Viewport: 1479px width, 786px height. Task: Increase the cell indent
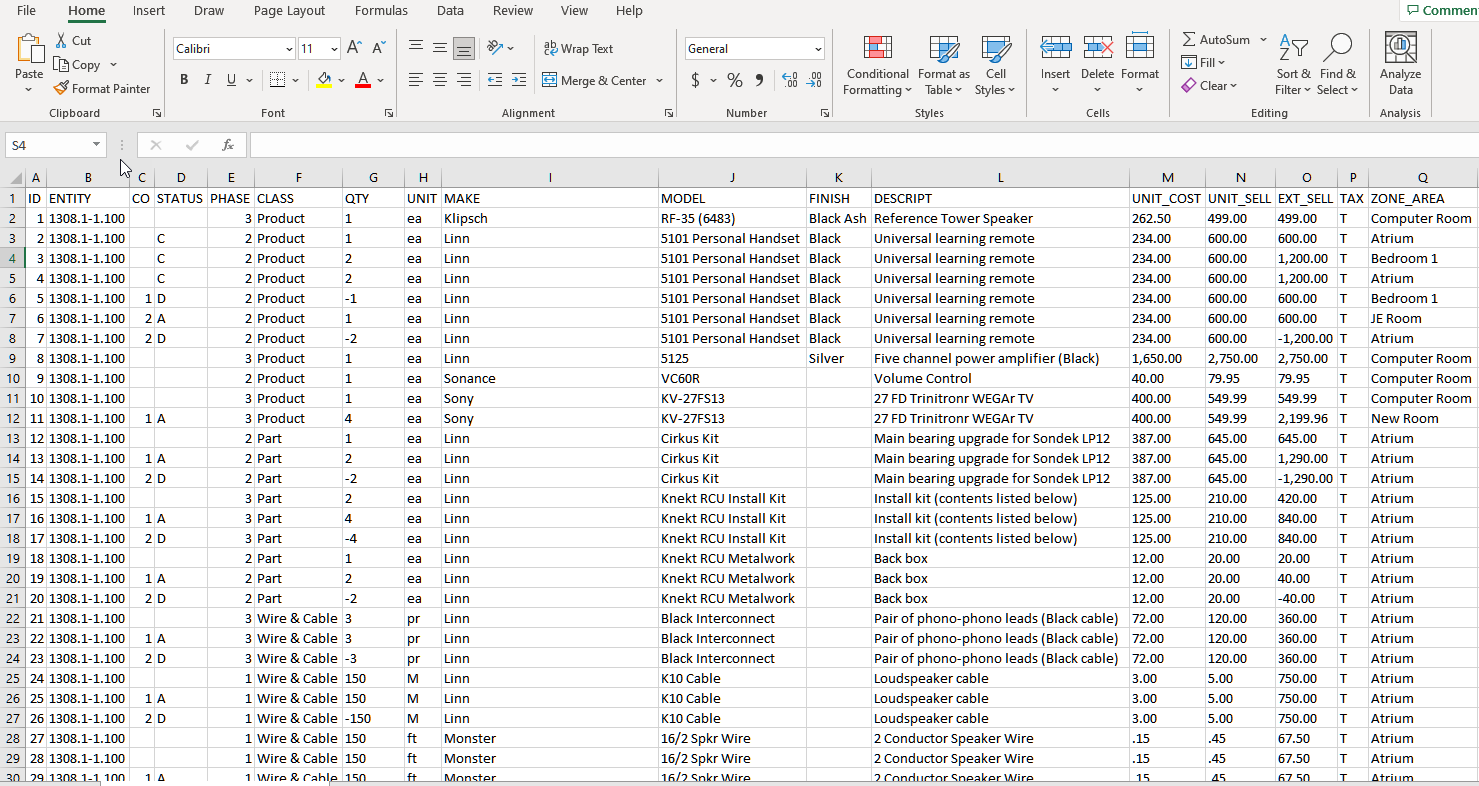519,80
